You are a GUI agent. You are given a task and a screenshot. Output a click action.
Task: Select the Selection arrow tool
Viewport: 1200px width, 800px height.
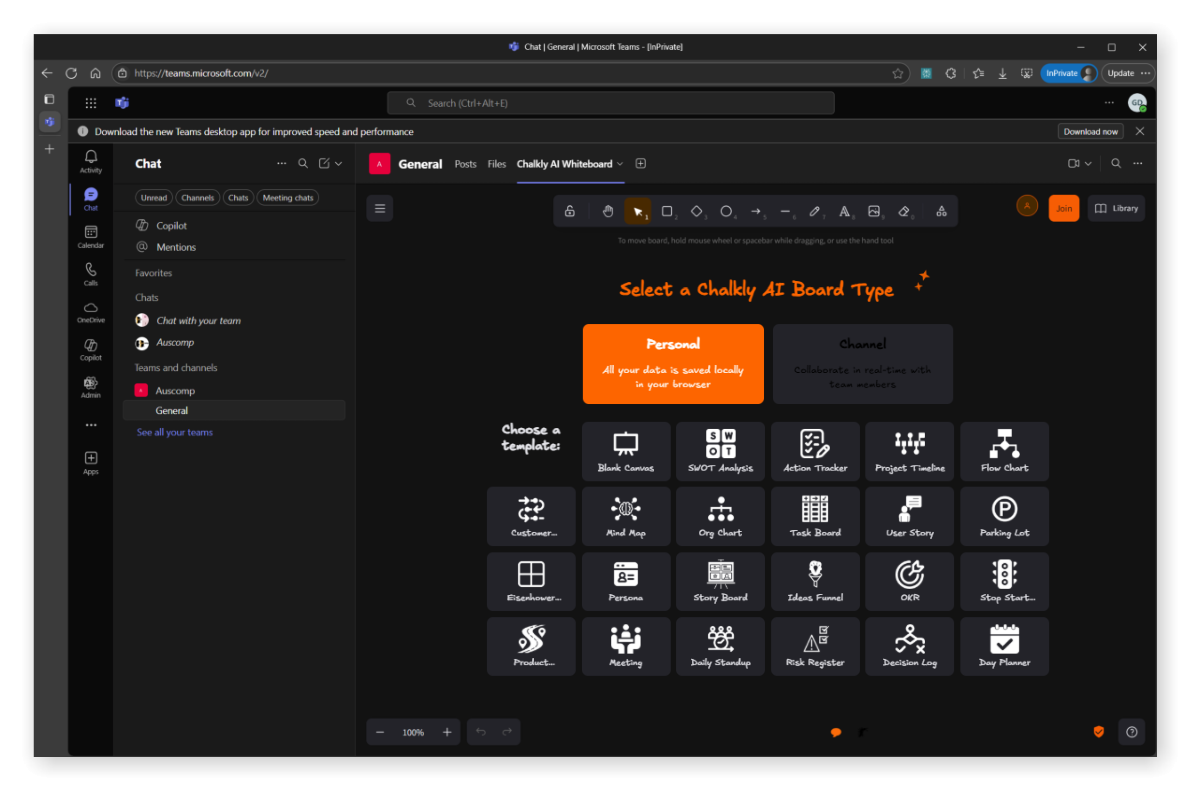point(638,211)
